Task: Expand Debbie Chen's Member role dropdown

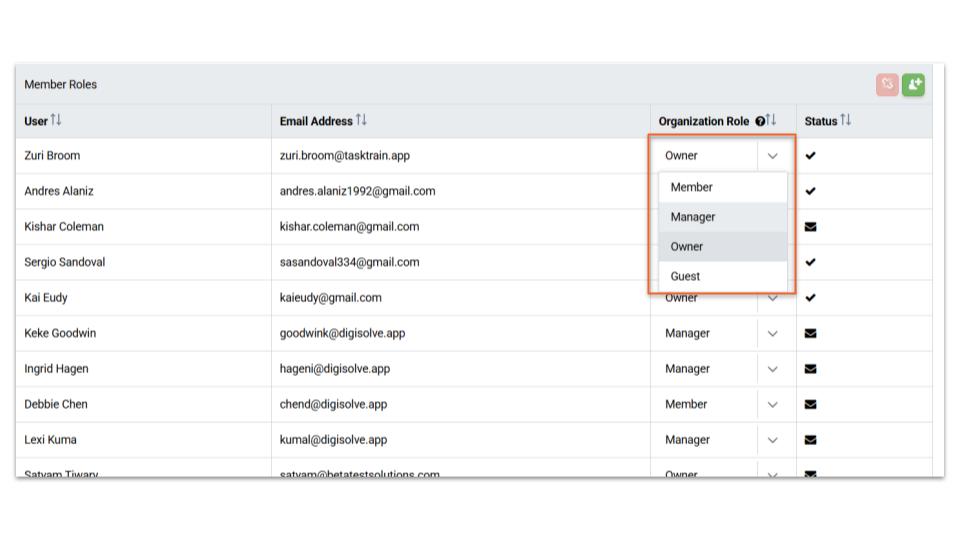Action: [x=772, y=404]
